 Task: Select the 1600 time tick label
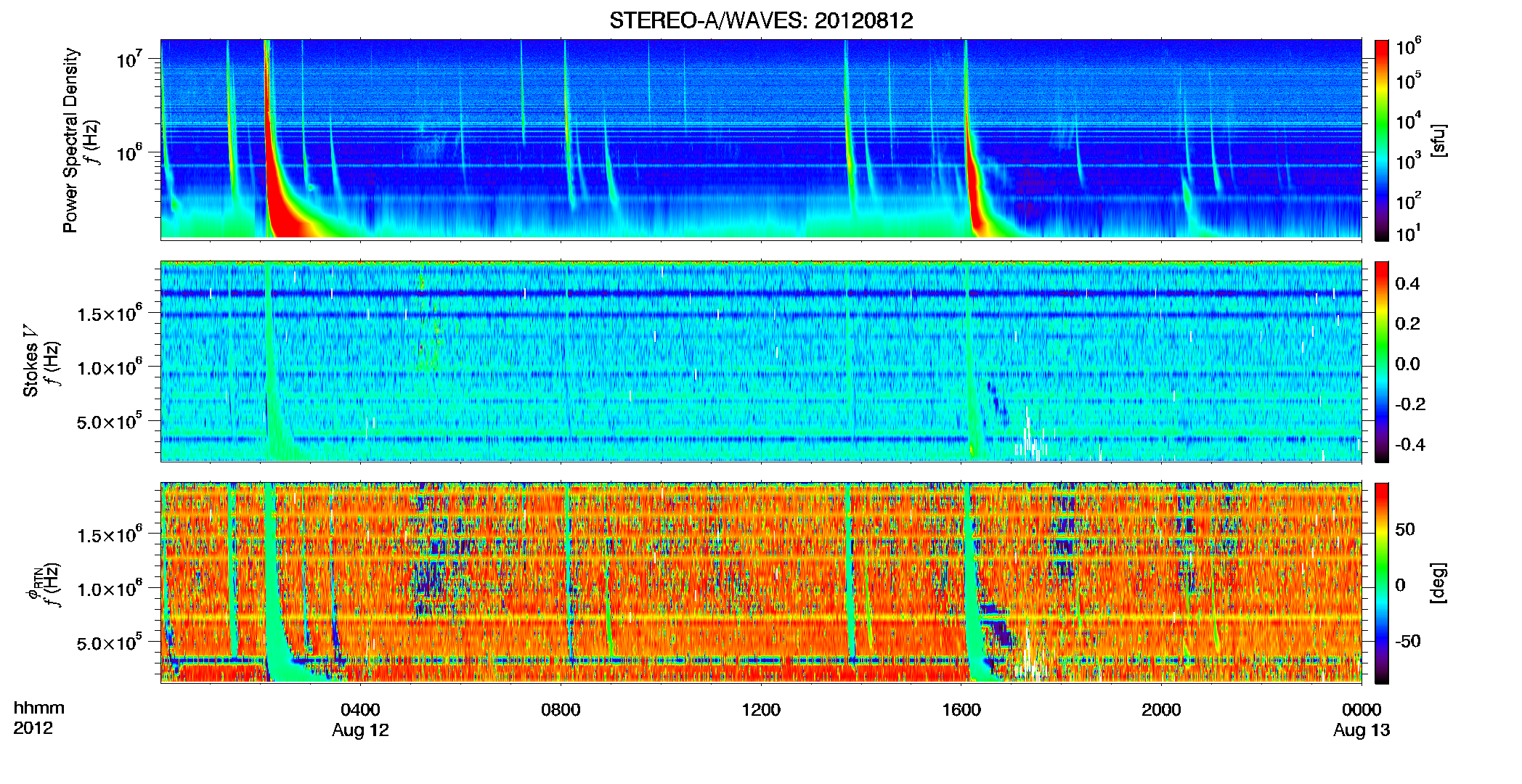tap(961, 710)
